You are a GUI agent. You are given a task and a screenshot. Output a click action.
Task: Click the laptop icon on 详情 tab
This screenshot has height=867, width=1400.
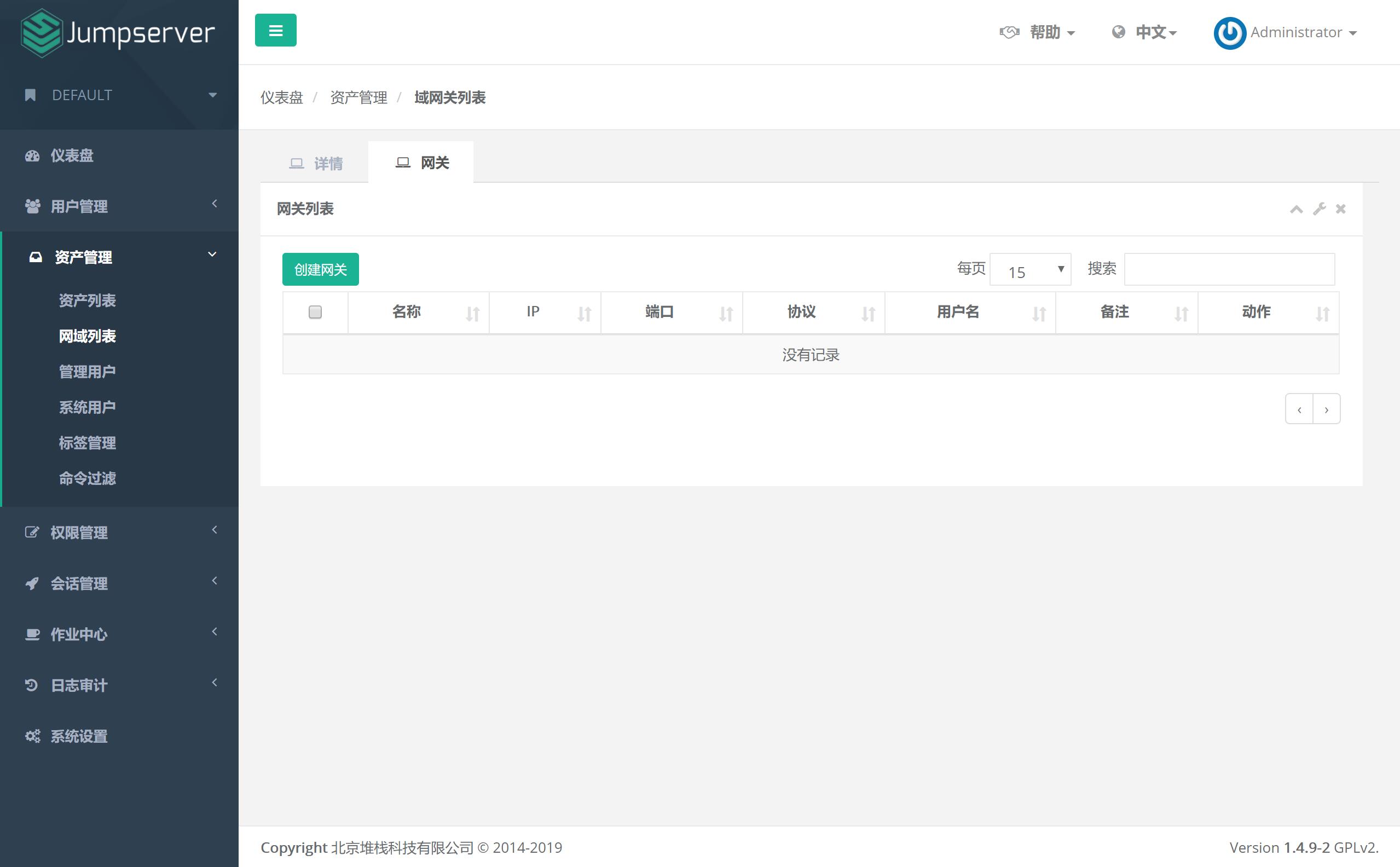(x=297, y=164)
